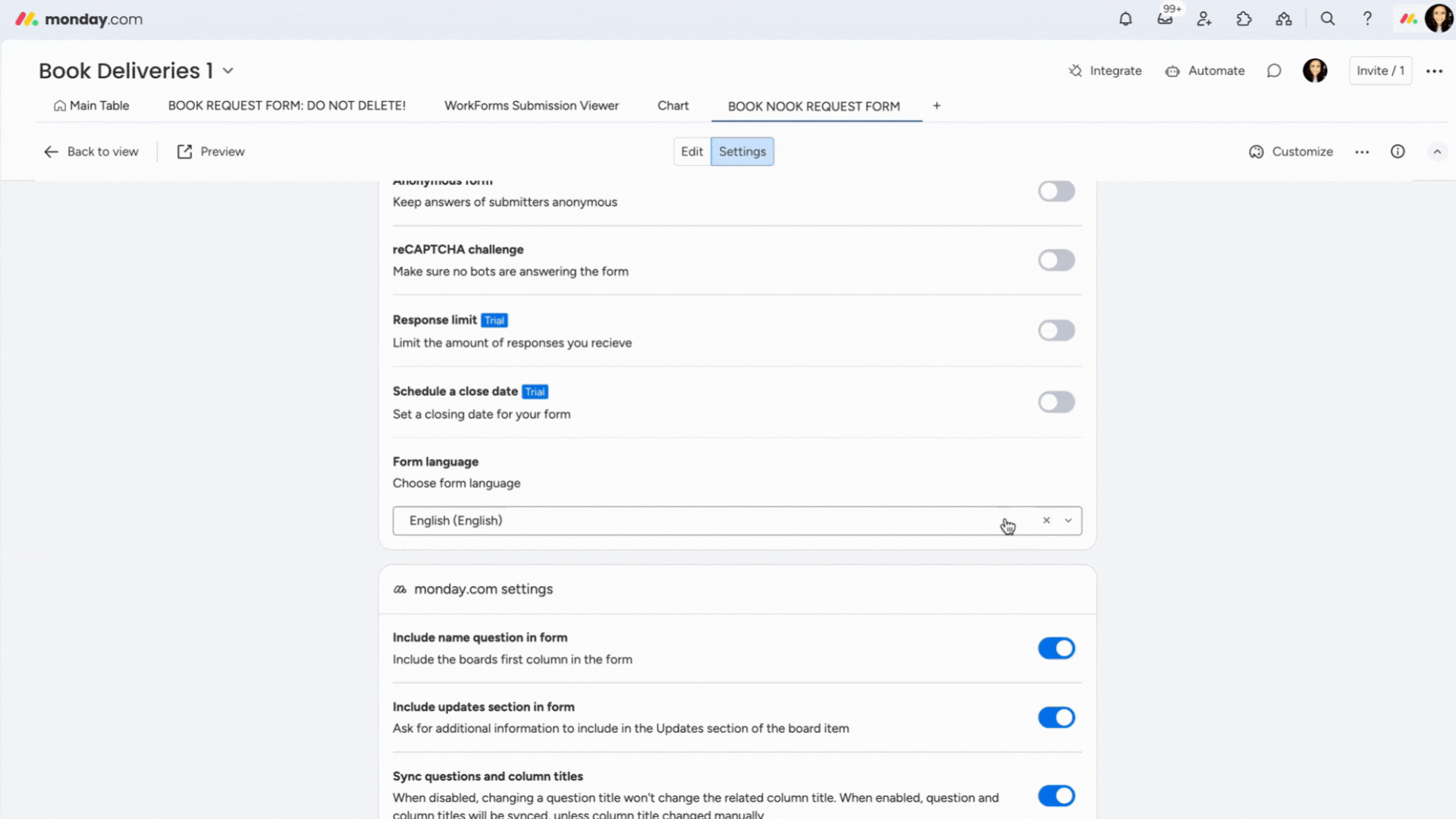The height and width of the screenshot is (819, 1456).
Task: Open the form view three-dot menu
Action: [1362, 152]
